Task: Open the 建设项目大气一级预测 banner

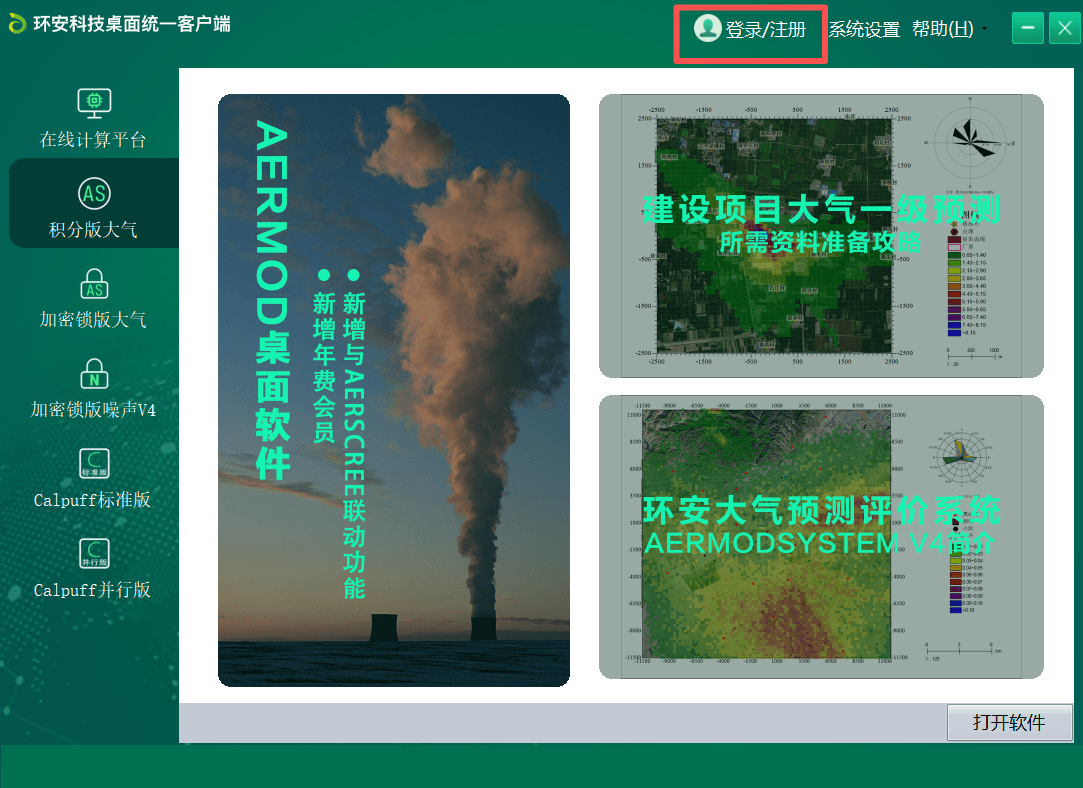Action: [820, 235]
